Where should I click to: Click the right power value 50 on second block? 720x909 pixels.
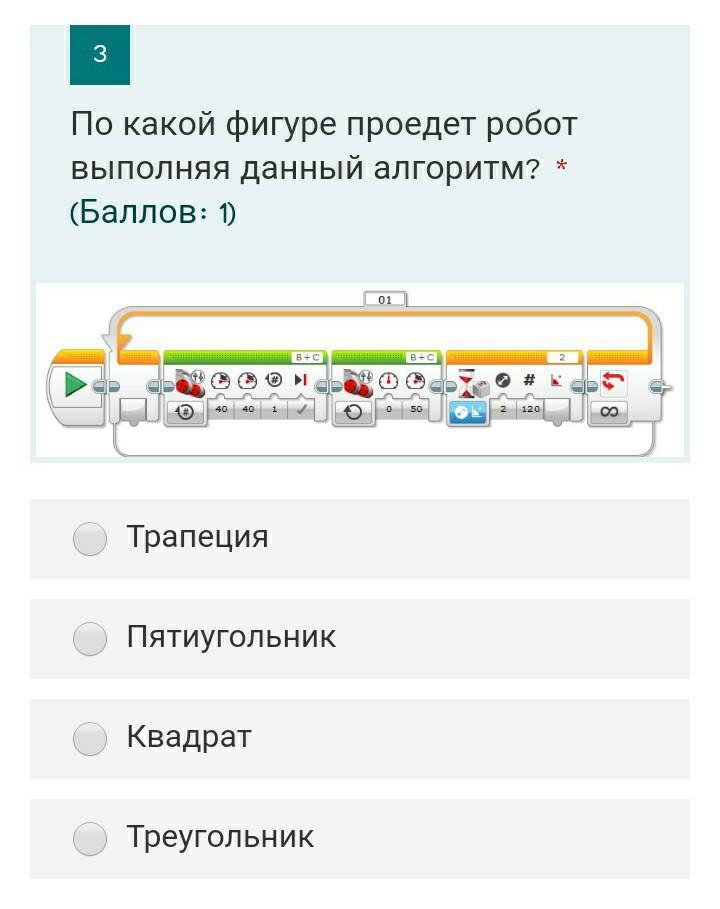[415, 410]
